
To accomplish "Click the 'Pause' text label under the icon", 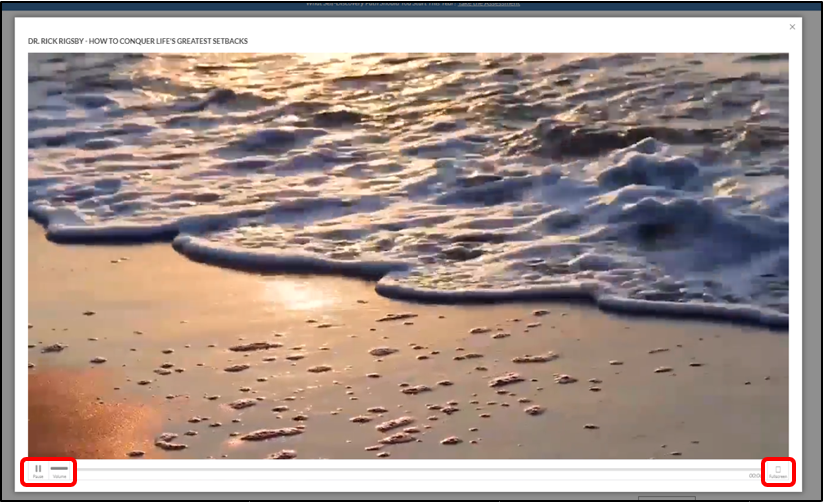I will [38, 477].
